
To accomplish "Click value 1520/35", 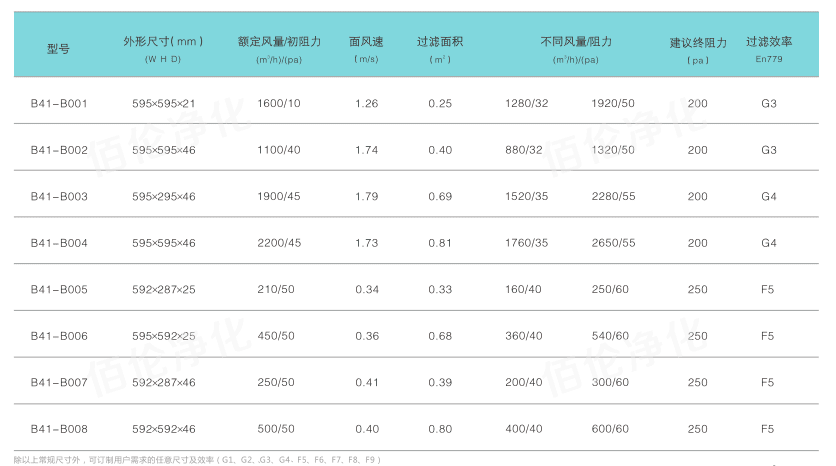I will click(x=526, y=196).
